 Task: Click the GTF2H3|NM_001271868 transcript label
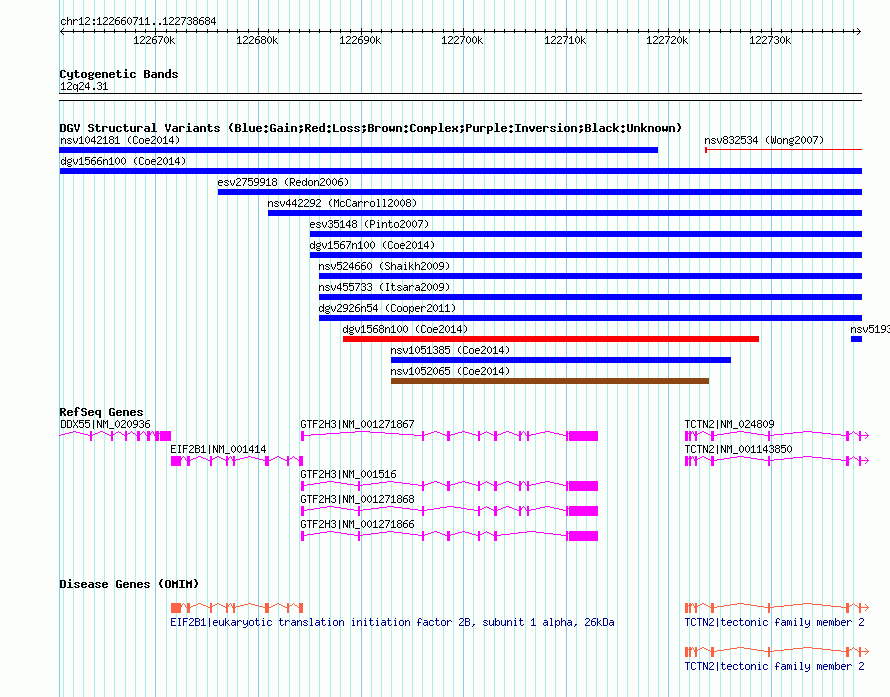(358, 499)
